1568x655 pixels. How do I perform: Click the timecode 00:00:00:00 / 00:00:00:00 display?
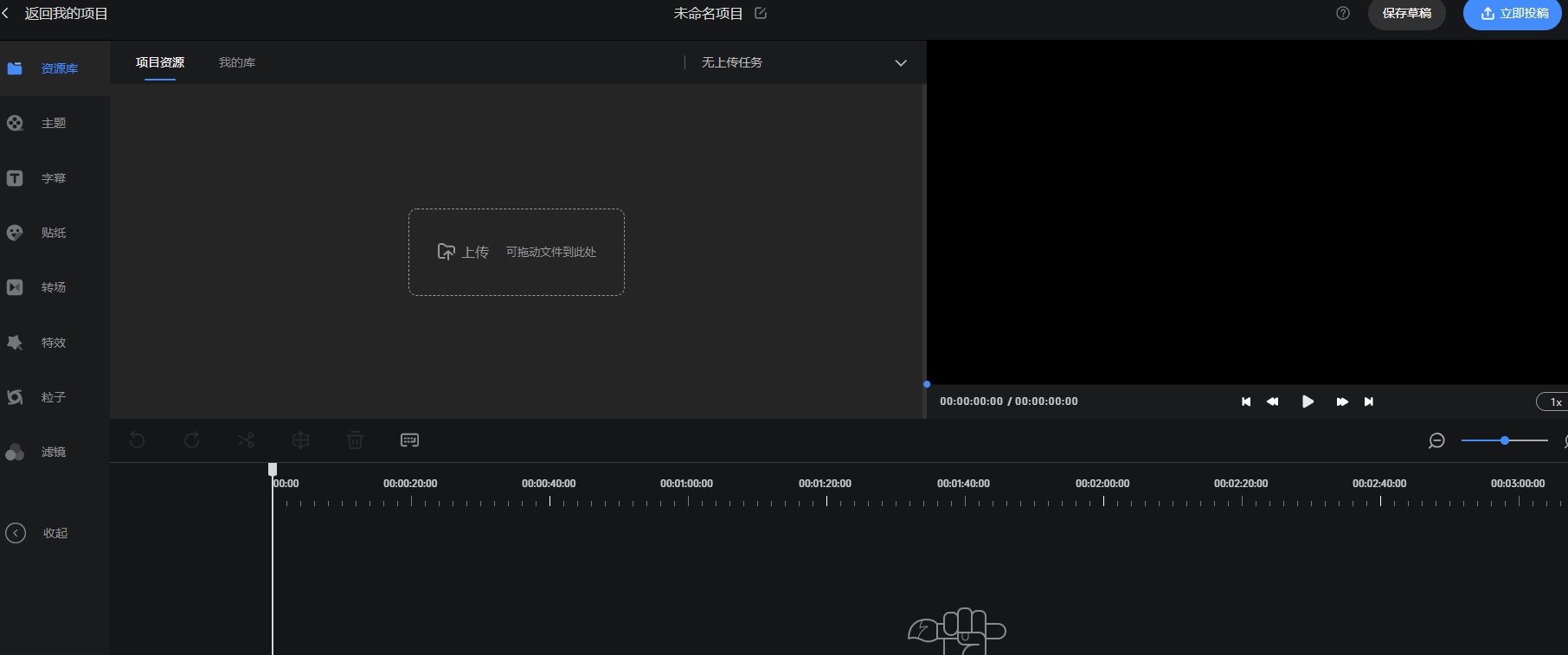coord(1009,401)
